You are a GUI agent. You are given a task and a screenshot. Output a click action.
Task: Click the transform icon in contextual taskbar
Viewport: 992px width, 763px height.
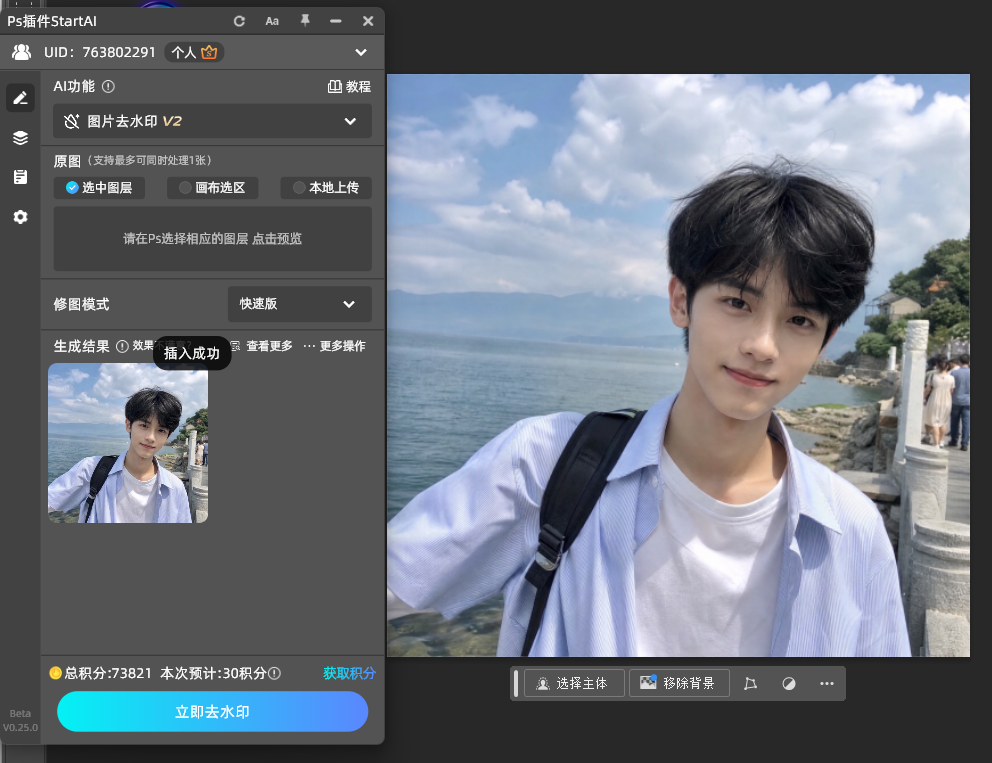(750, 683)
